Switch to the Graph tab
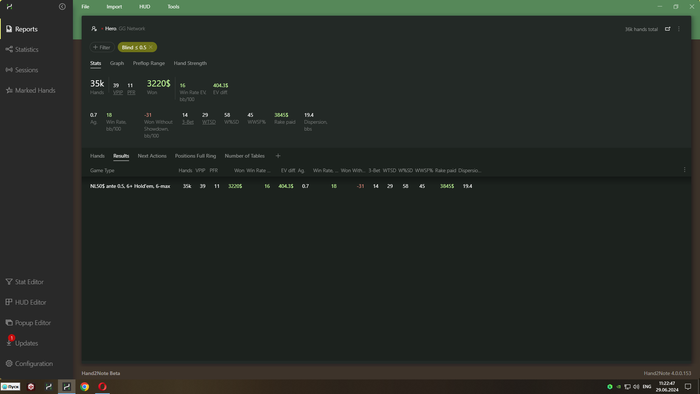The image size is (700, 394). coord(117,63)
